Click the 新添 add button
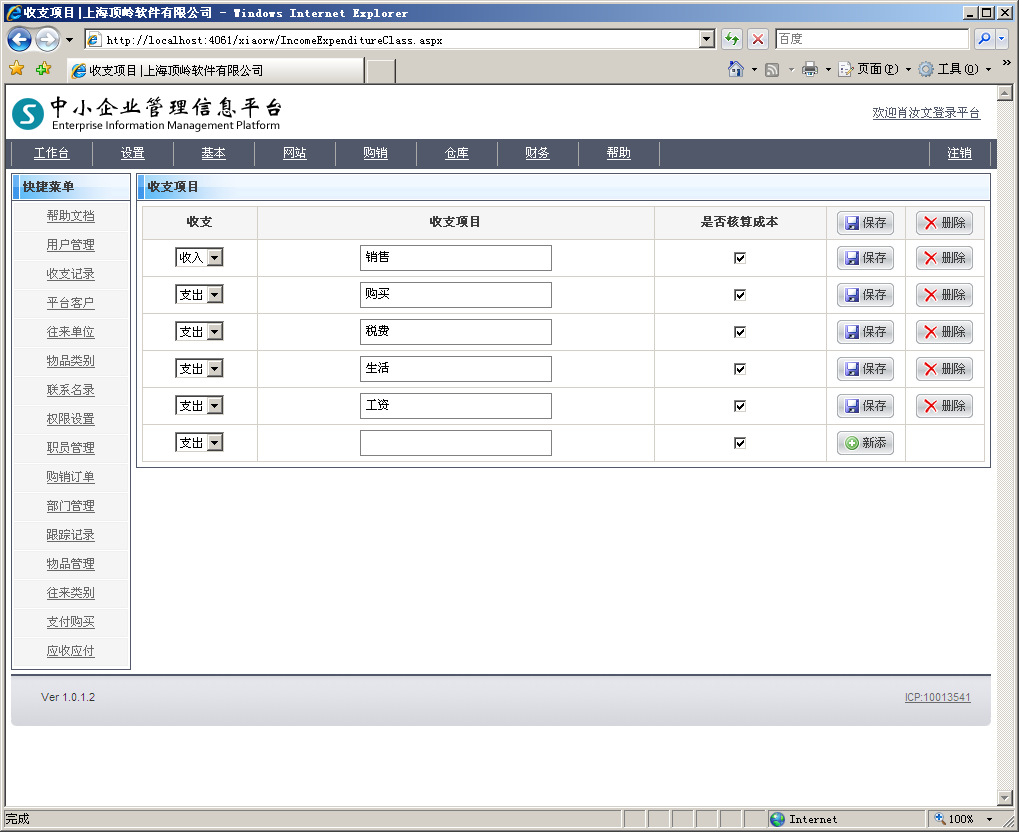The width and height of the screenshot is (1019, 832). pyautogui.click(x=865, y=443)
